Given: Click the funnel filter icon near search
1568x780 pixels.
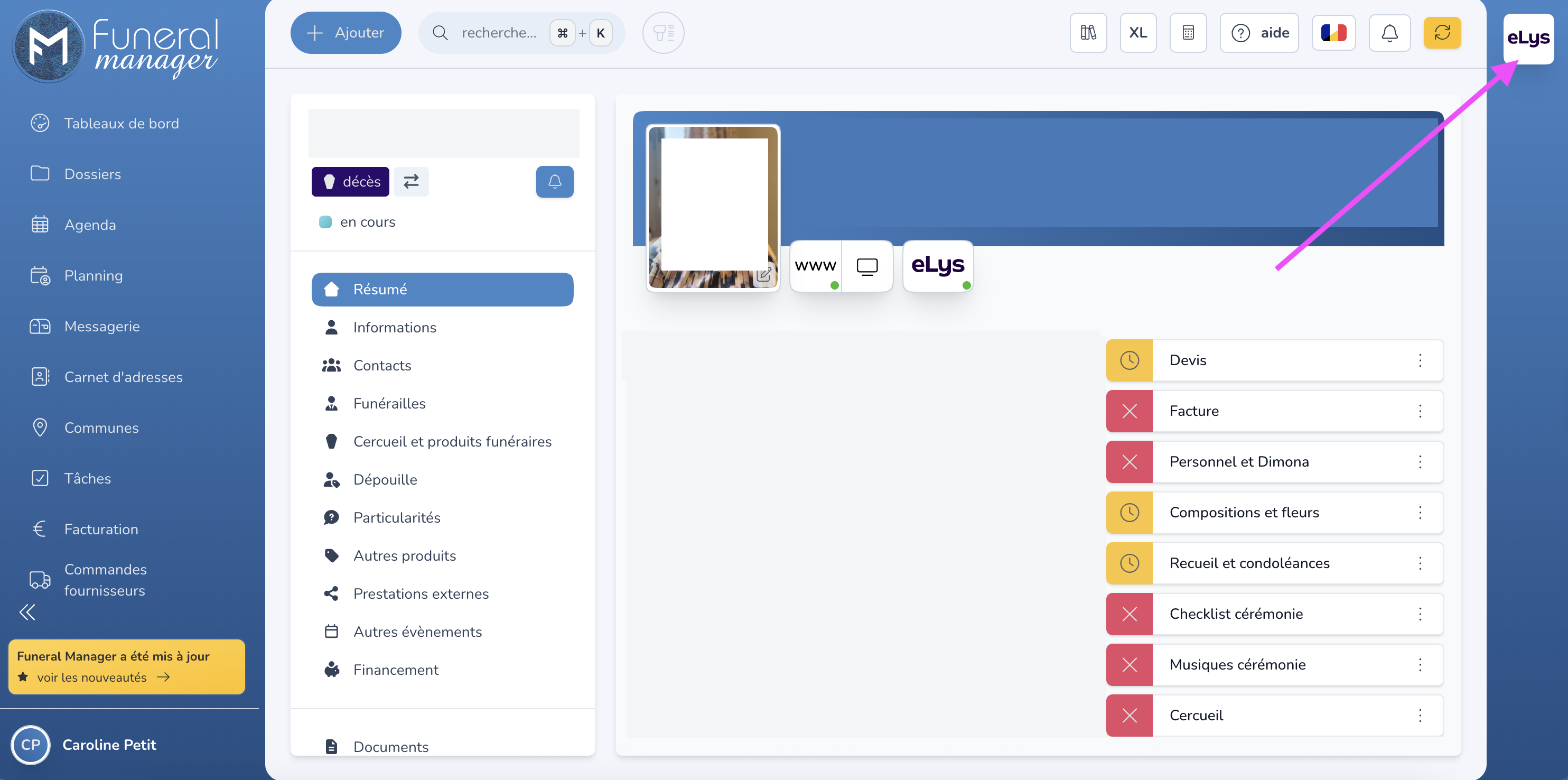Looking at the screenshot, I should click(x=663, y=33).
